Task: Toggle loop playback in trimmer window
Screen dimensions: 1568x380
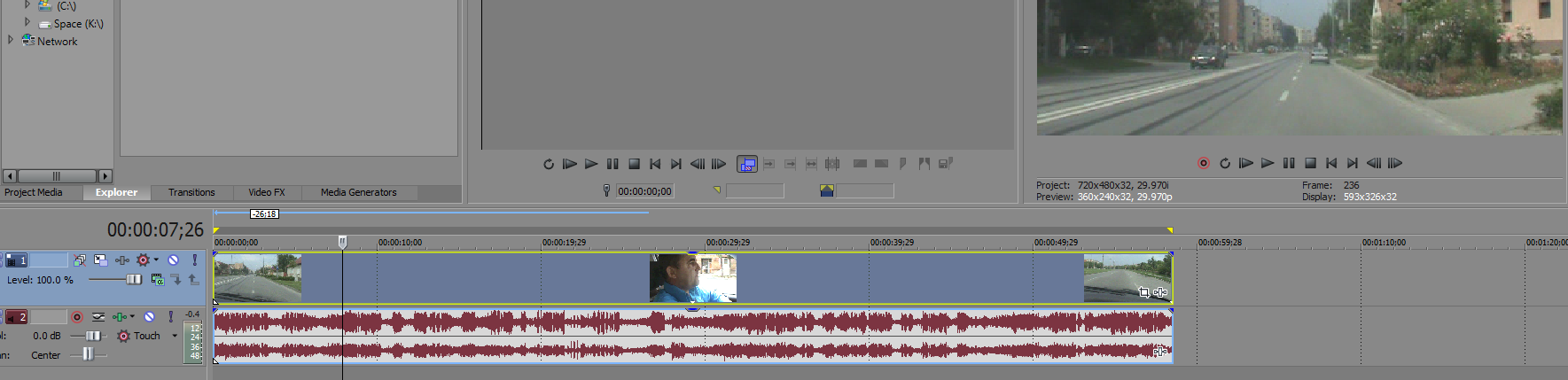Action: point(549,164)
